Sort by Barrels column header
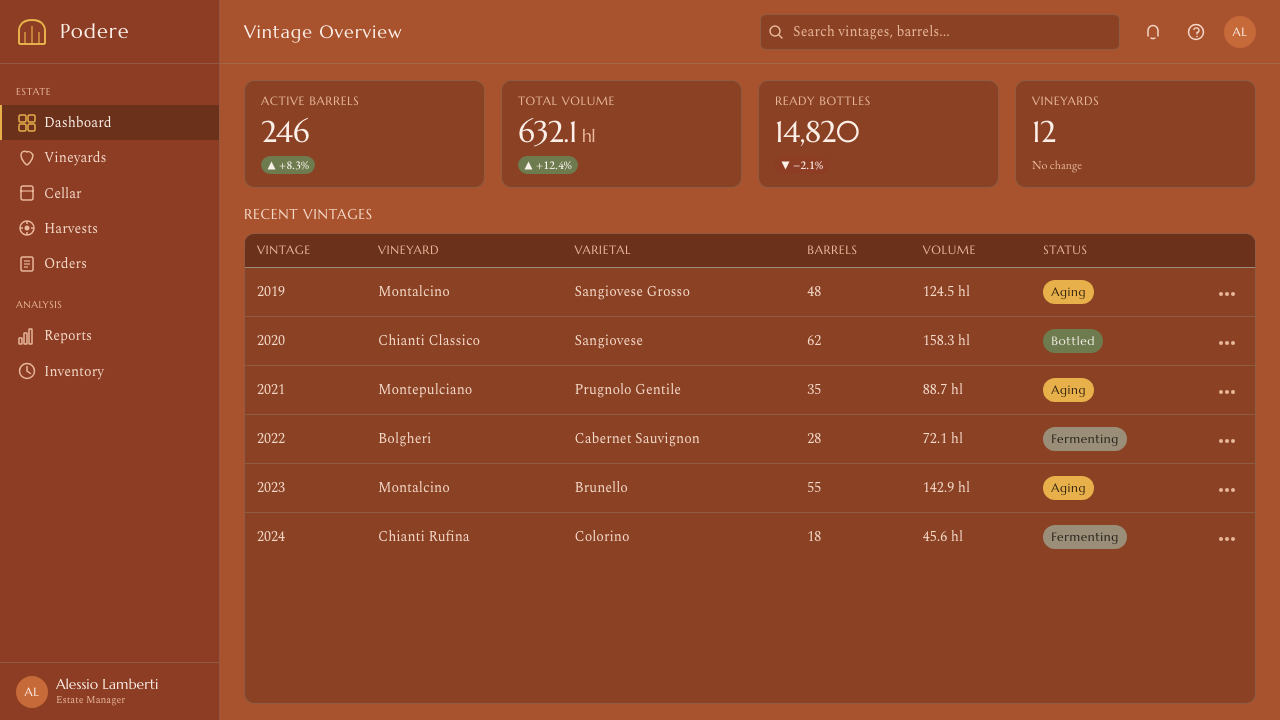 point(832,250)
